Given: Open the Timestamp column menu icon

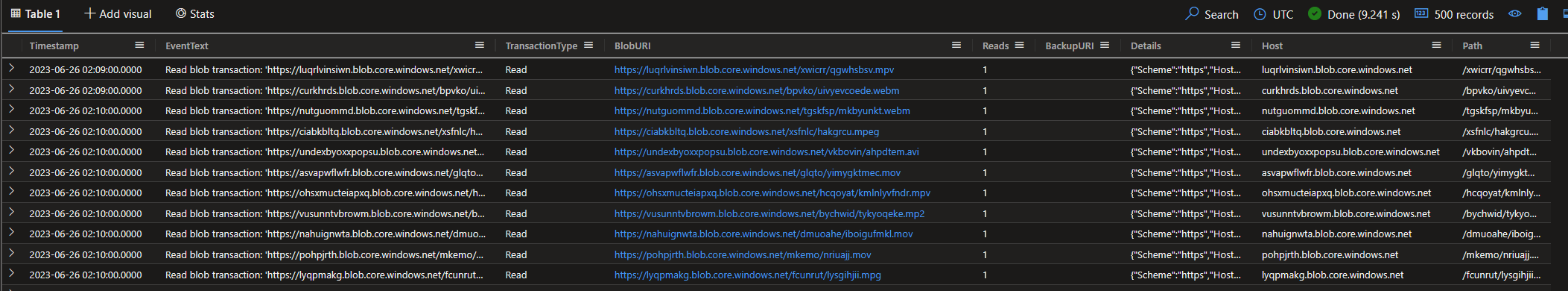Looking at the screenshot, I should 139,46.
